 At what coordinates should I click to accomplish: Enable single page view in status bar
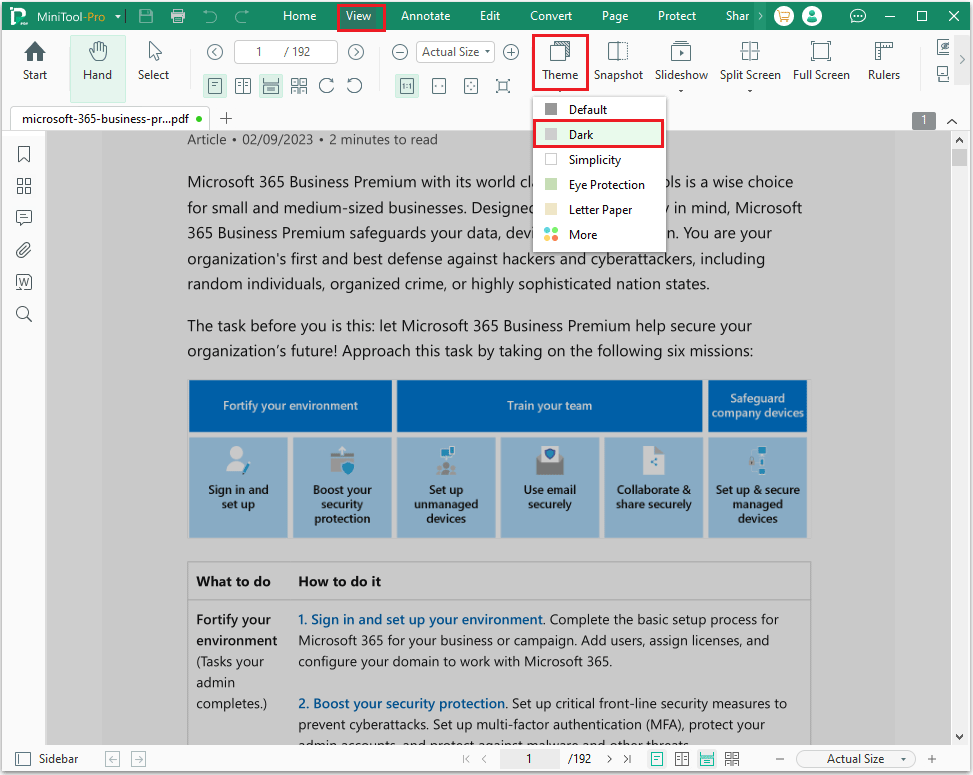(x=657, y=759)
